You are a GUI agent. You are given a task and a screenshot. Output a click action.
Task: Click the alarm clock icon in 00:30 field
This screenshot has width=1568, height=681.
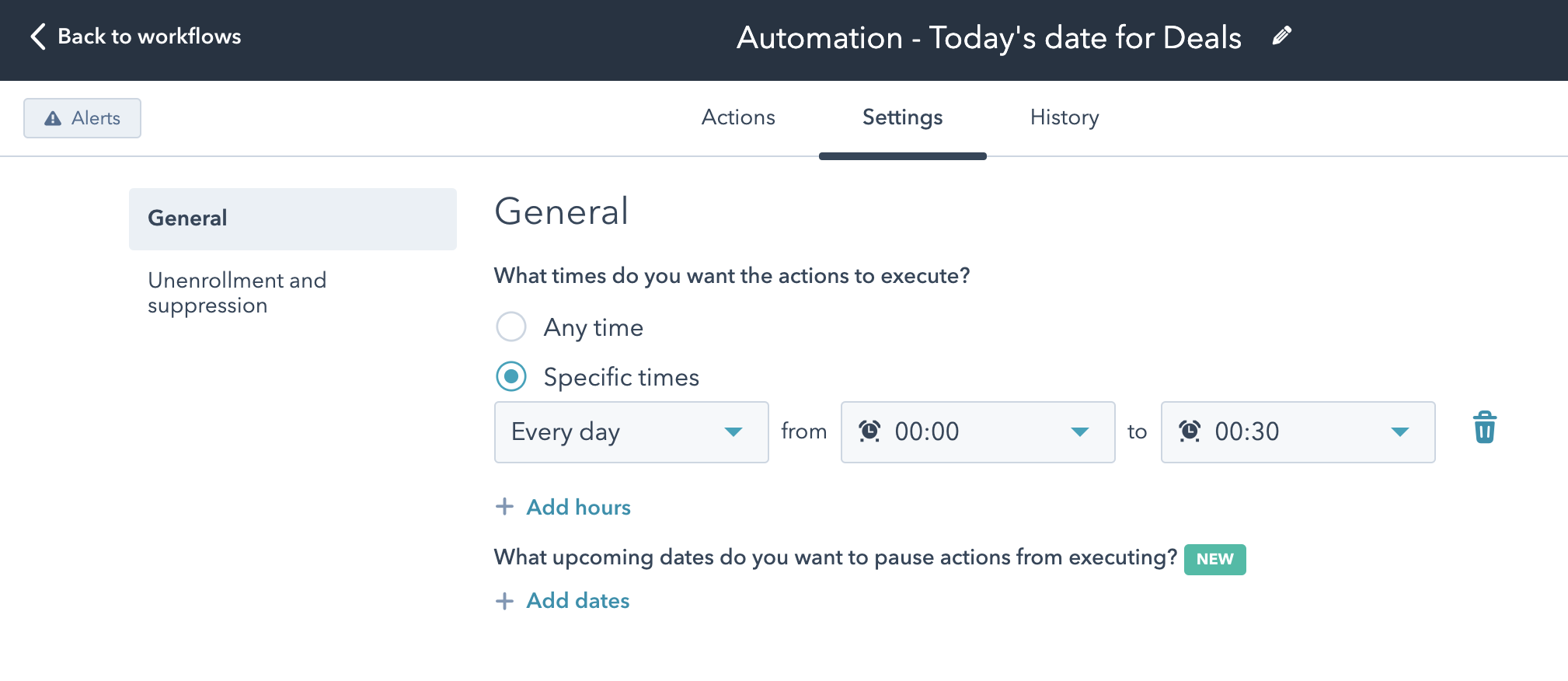[1190, 431]
